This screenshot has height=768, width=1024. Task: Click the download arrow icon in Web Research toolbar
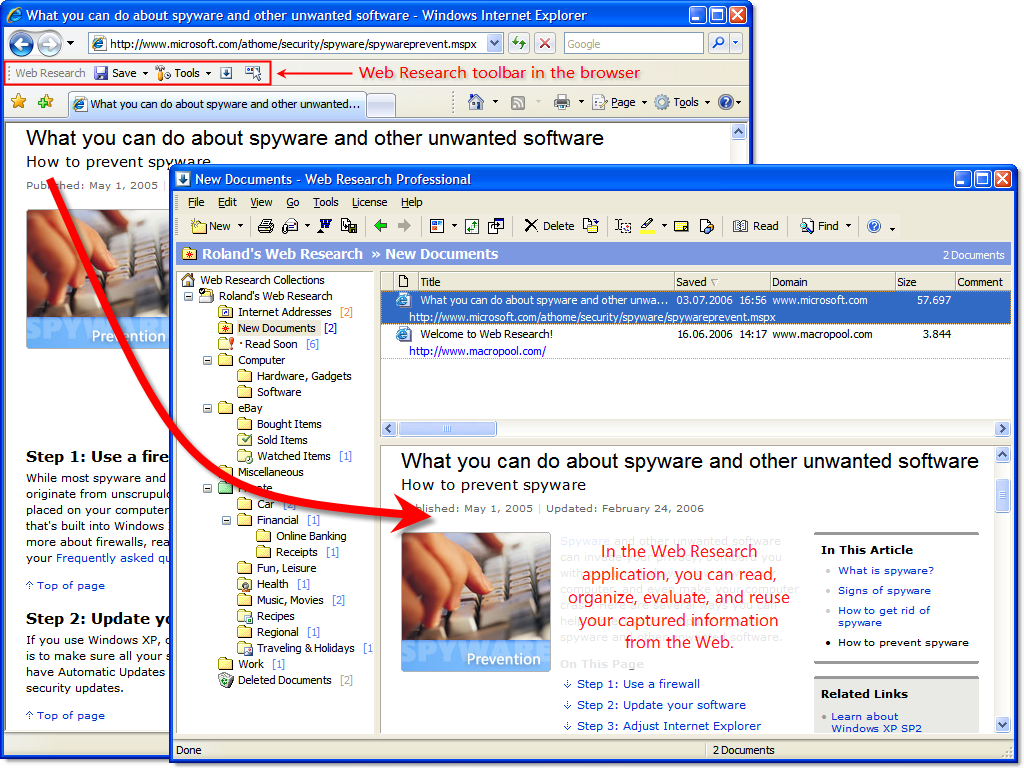[226, 73]
